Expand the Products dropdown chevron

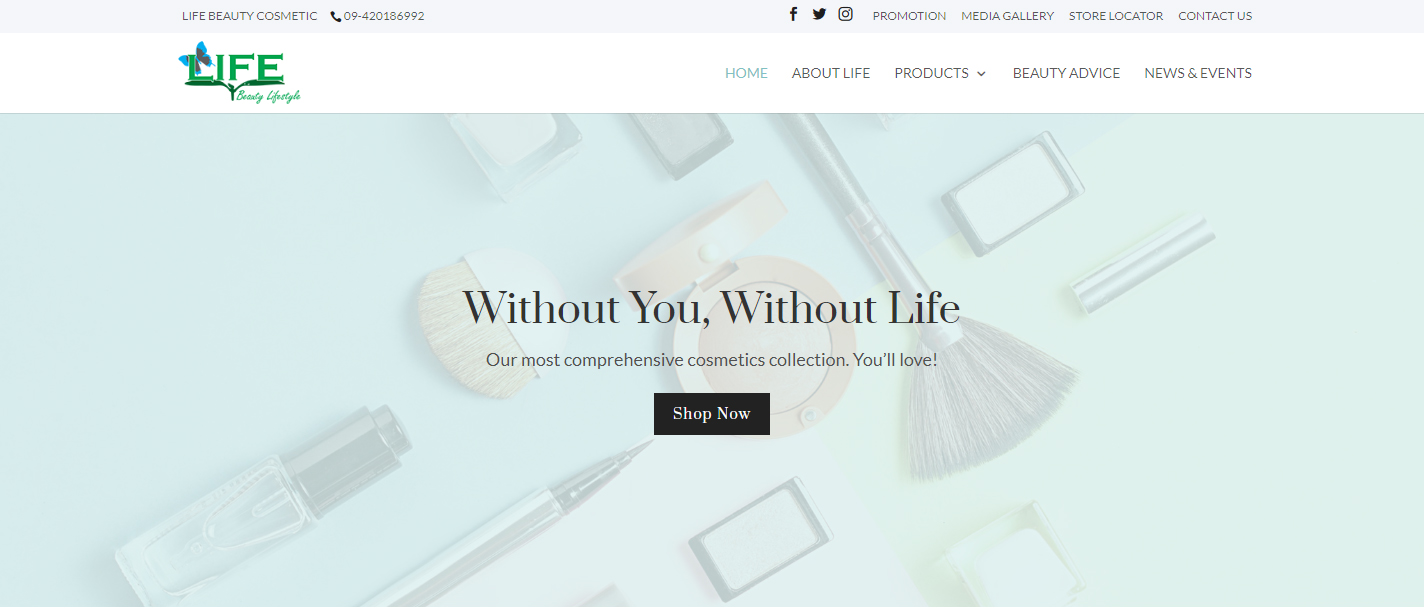point(981,74)
